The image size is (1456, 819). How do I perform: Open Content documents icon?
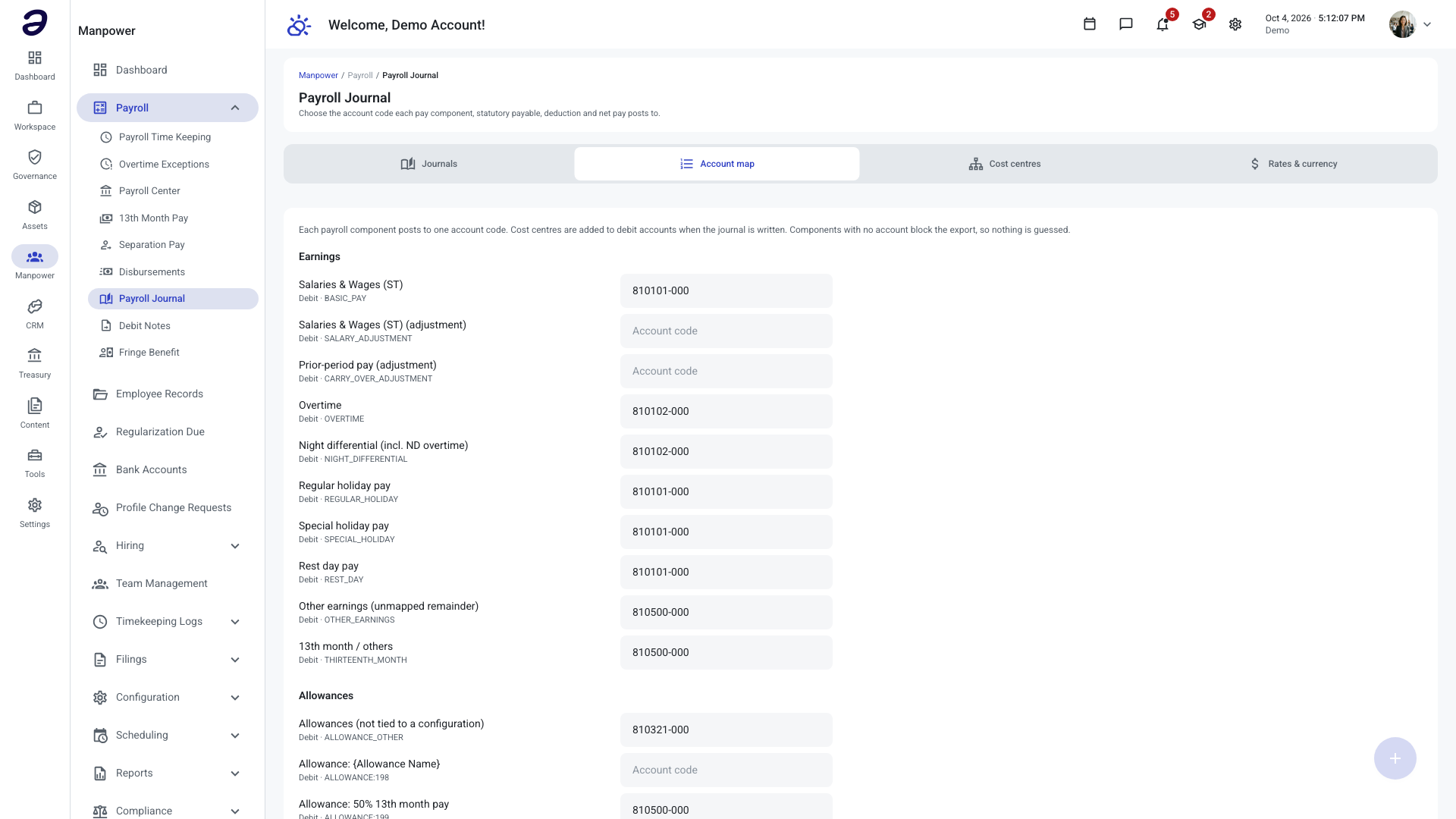35,413
